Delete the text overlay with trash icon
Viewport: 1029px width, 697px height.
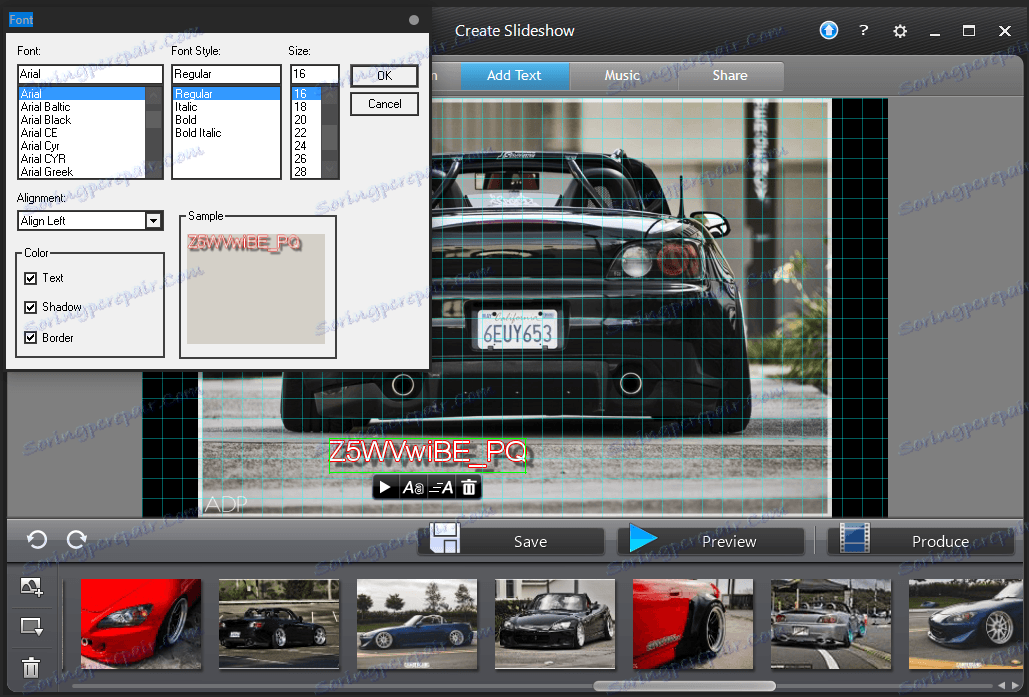(x=468, y=488)
